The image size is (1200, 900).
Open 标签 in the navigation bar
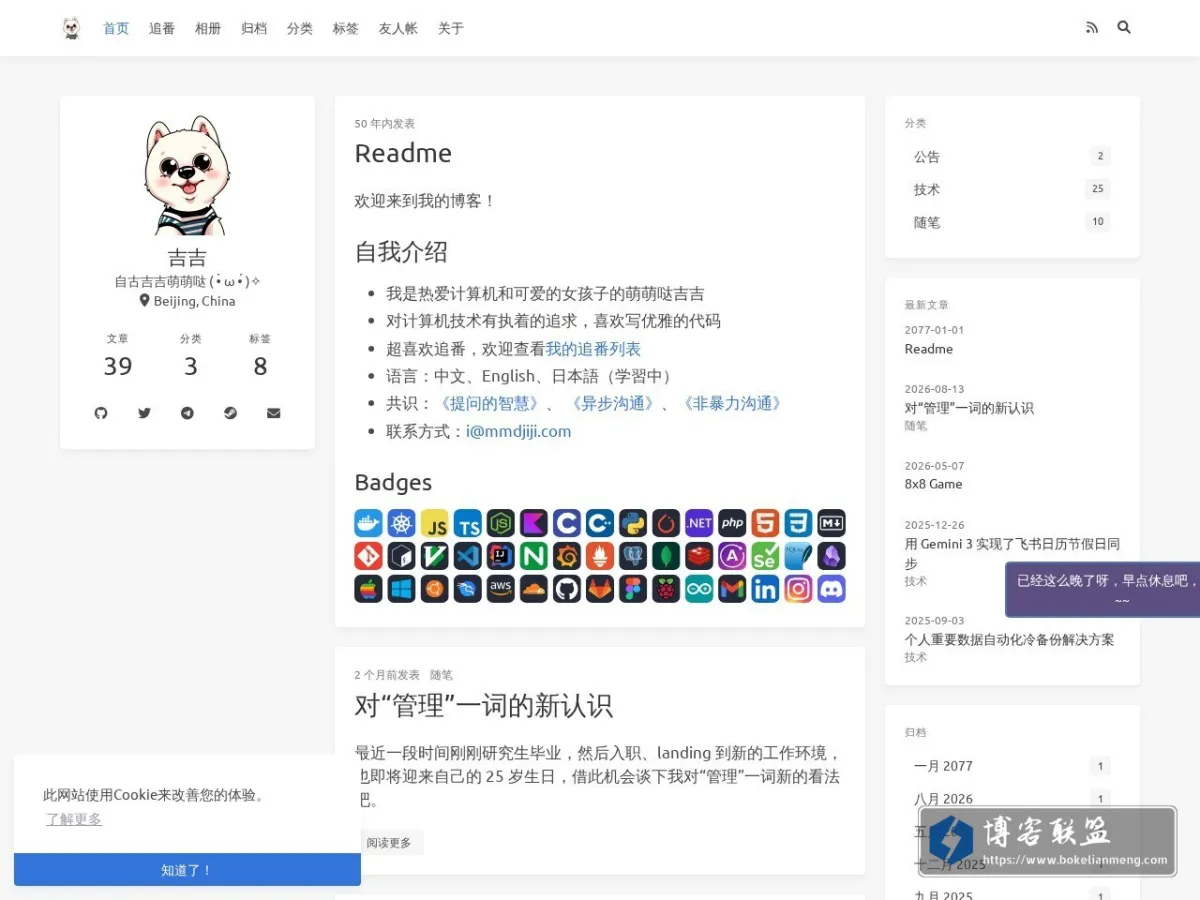(x=346, y=28)
